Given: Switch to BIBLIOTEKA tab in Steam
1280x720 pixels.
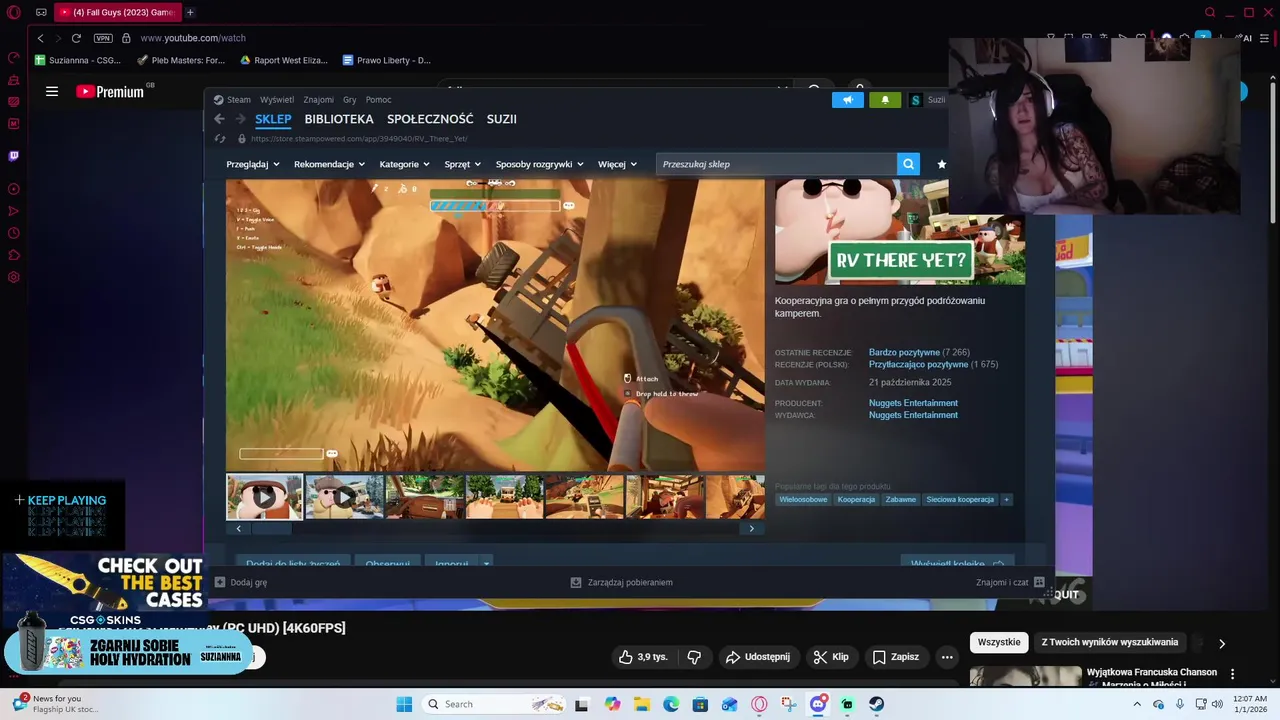Looking at the screenshot, I should (339, 119).
